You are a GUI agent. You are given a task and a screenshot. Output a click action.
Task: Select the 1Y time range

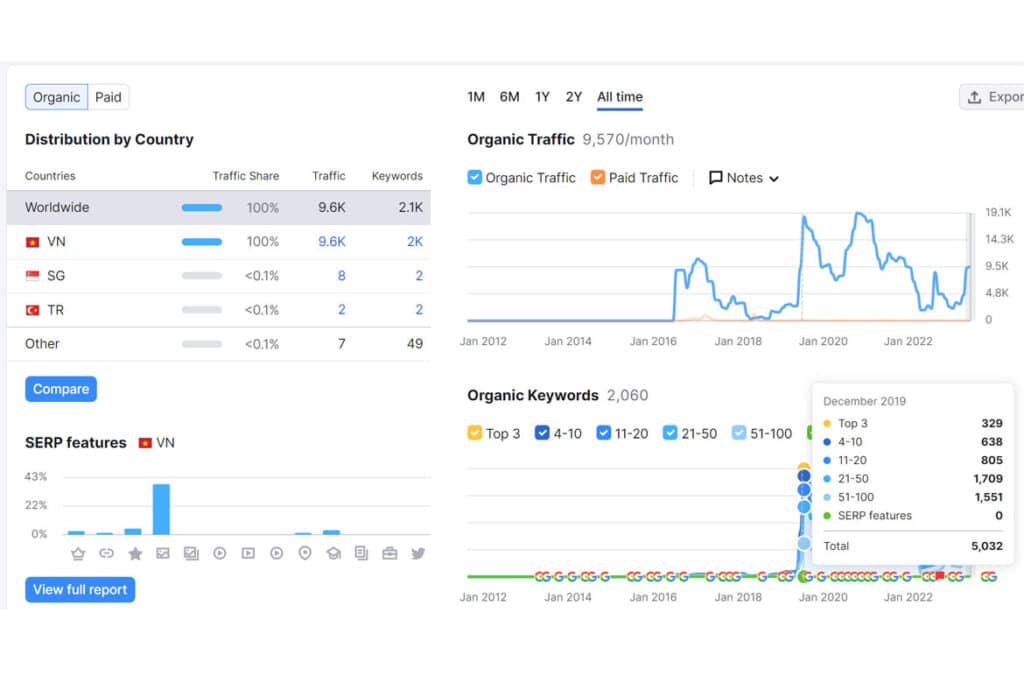point(543,97)
